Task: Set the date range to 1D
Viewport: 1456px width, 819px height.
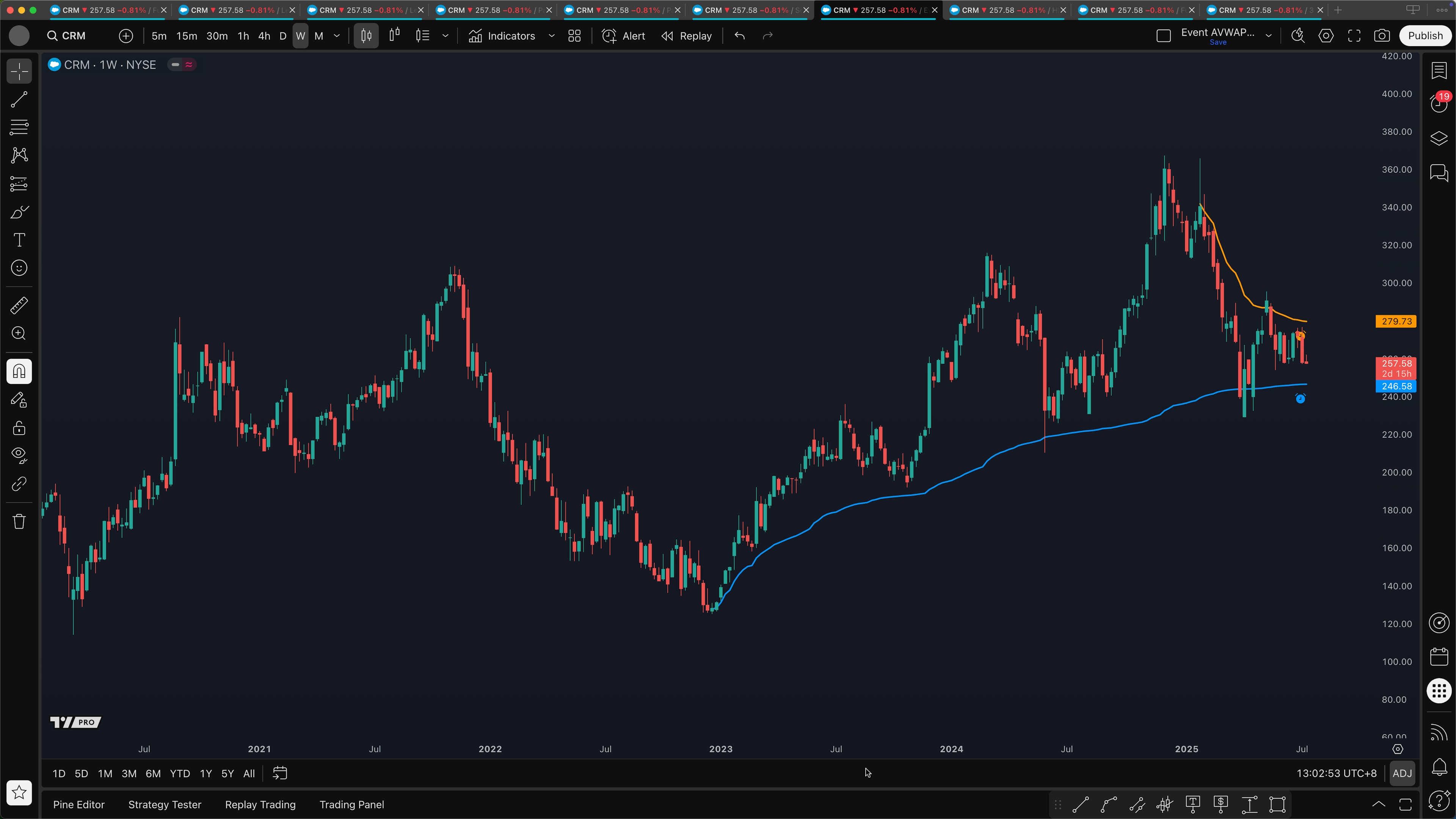Action: tap(59, 774)
